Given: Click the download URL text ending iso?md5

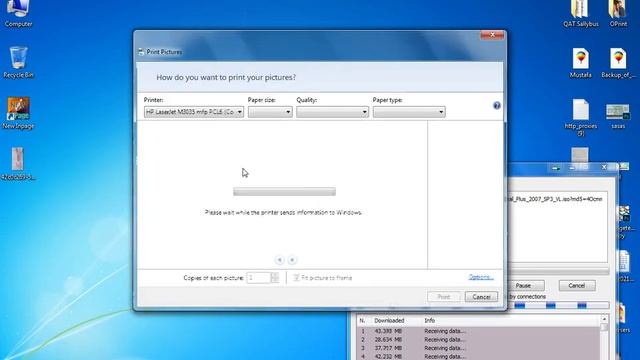Looking at the screenshot, I should tap(555, 199).
